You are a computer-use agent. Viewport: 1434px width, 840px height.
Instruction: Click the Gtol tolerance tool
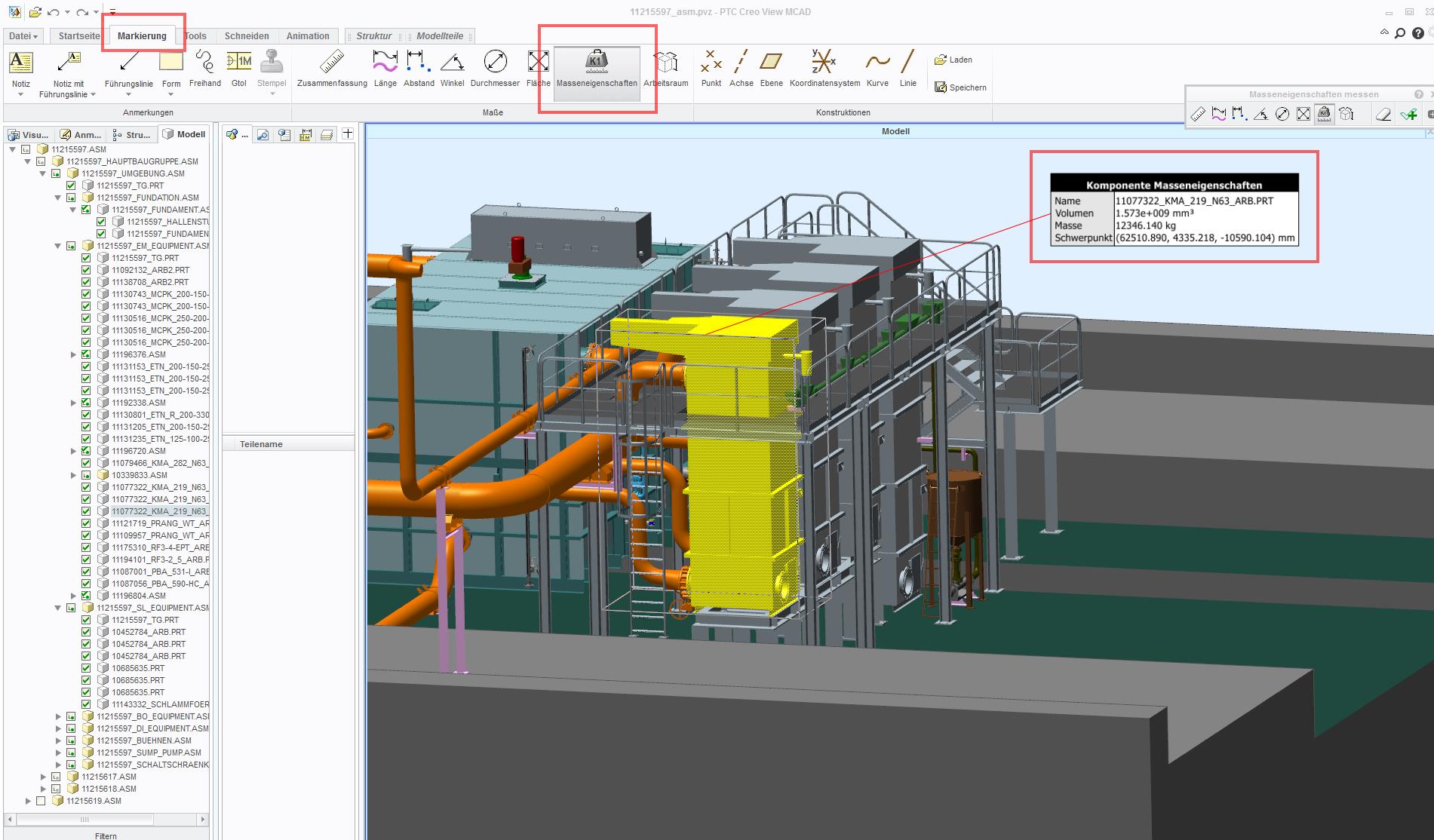[239, 69]
